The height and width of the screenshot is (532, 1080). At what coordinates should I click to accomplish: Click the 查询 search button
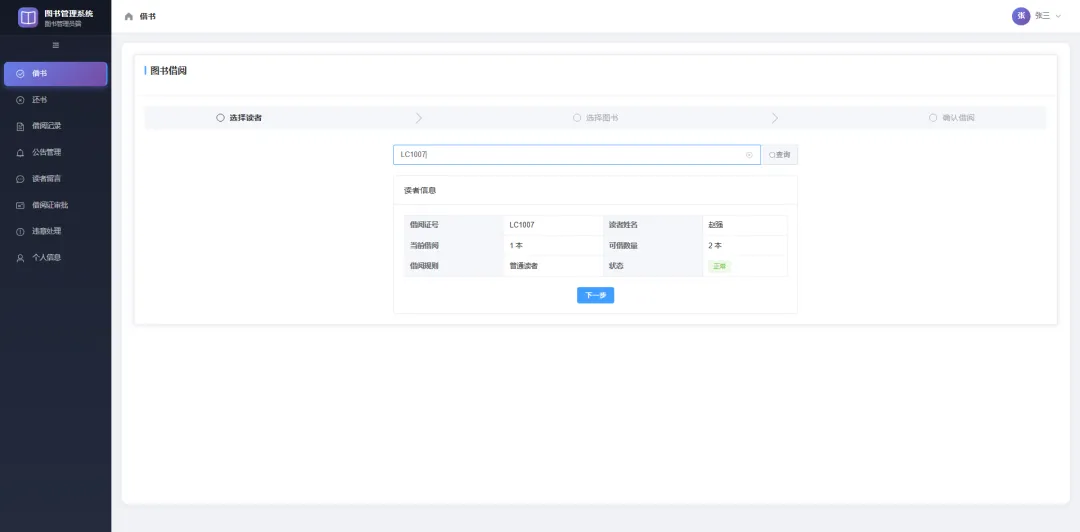[x=780, y=155]
